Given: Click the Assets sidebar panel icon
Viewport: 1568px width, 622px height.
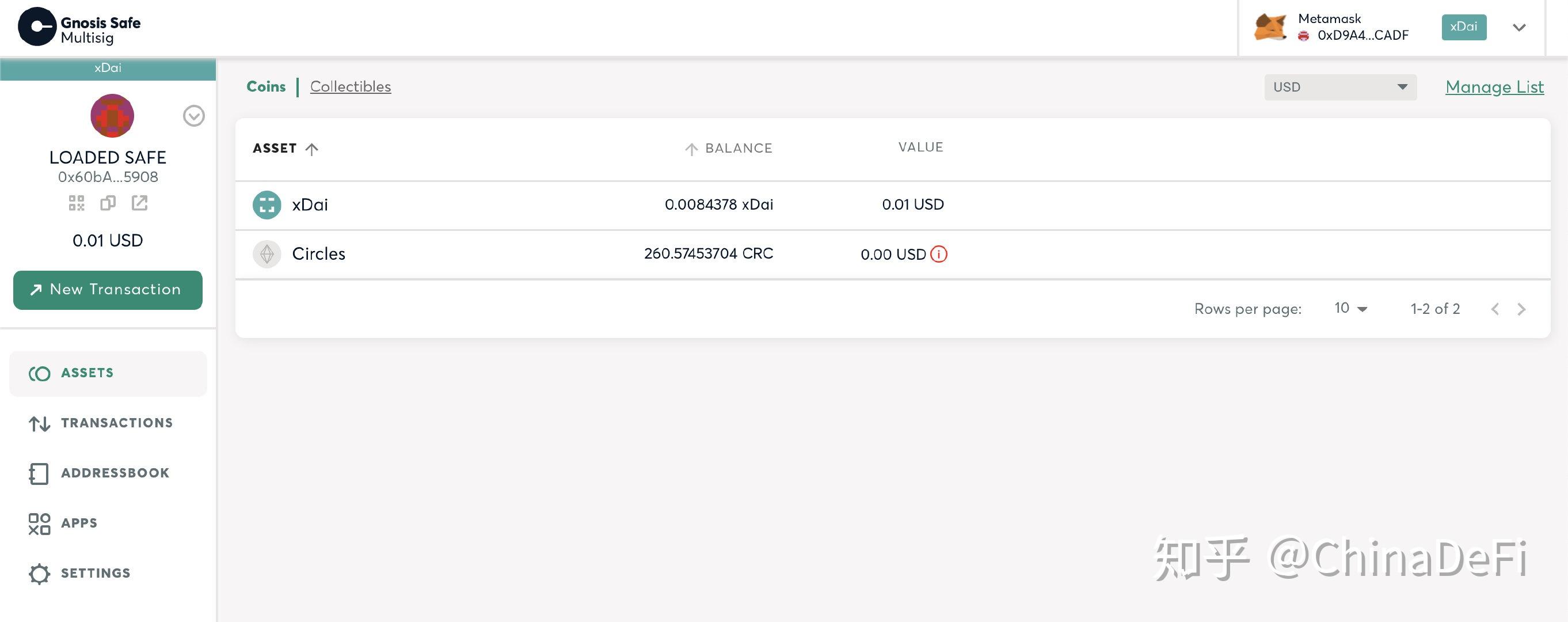Looking at the screenshot, I should click(x=38, y=372).
